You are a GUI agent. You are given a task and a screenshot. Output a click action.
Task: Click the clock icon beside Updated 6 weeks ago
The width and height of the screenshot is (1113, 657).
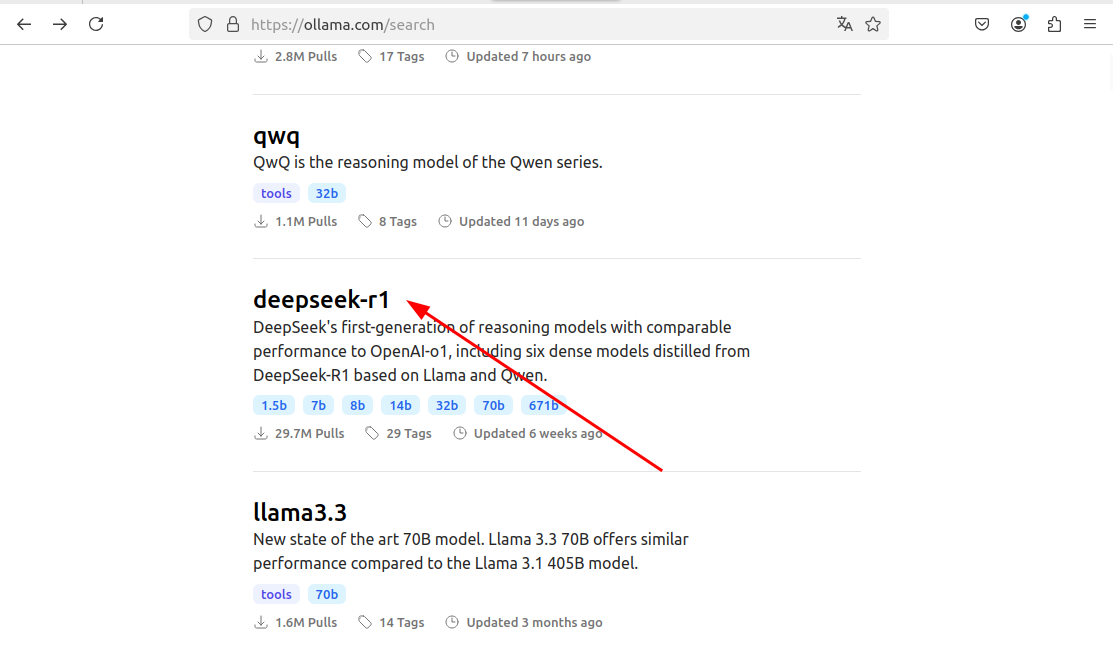(460, 433)
